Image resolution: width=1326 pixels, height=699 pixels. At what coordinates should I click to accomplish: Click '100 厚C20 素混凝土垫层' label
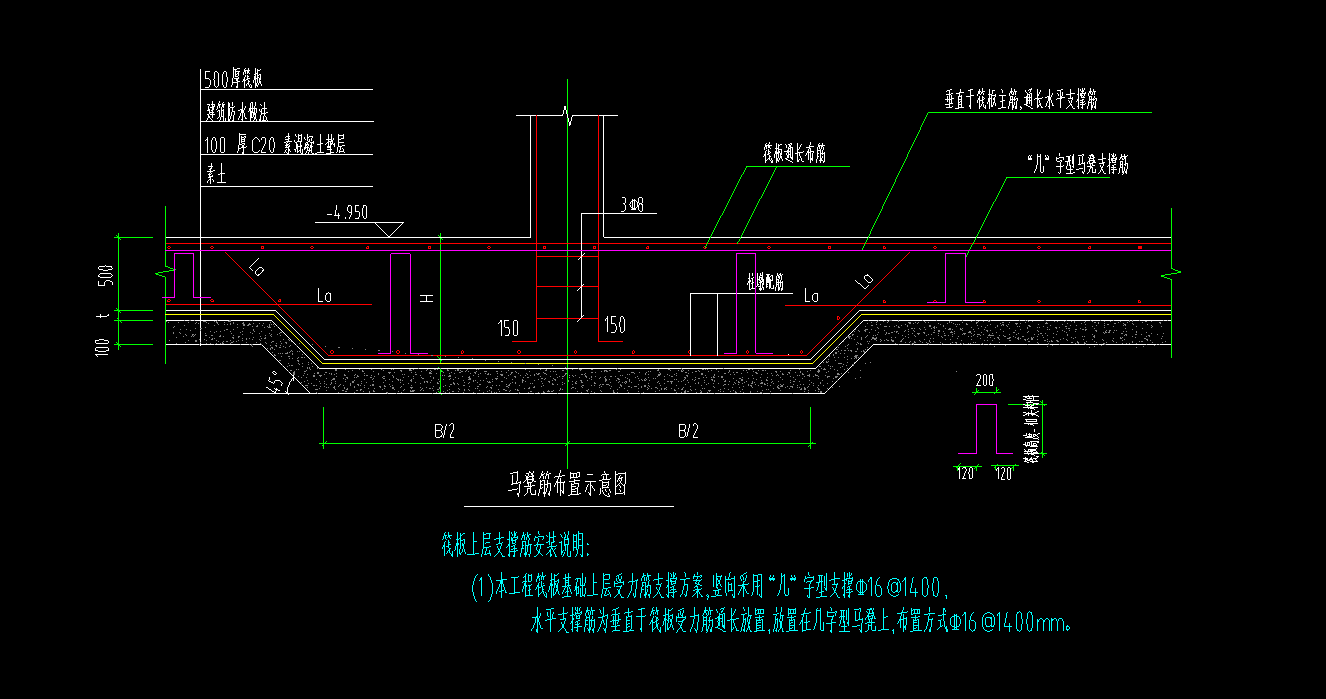[274, 145]
